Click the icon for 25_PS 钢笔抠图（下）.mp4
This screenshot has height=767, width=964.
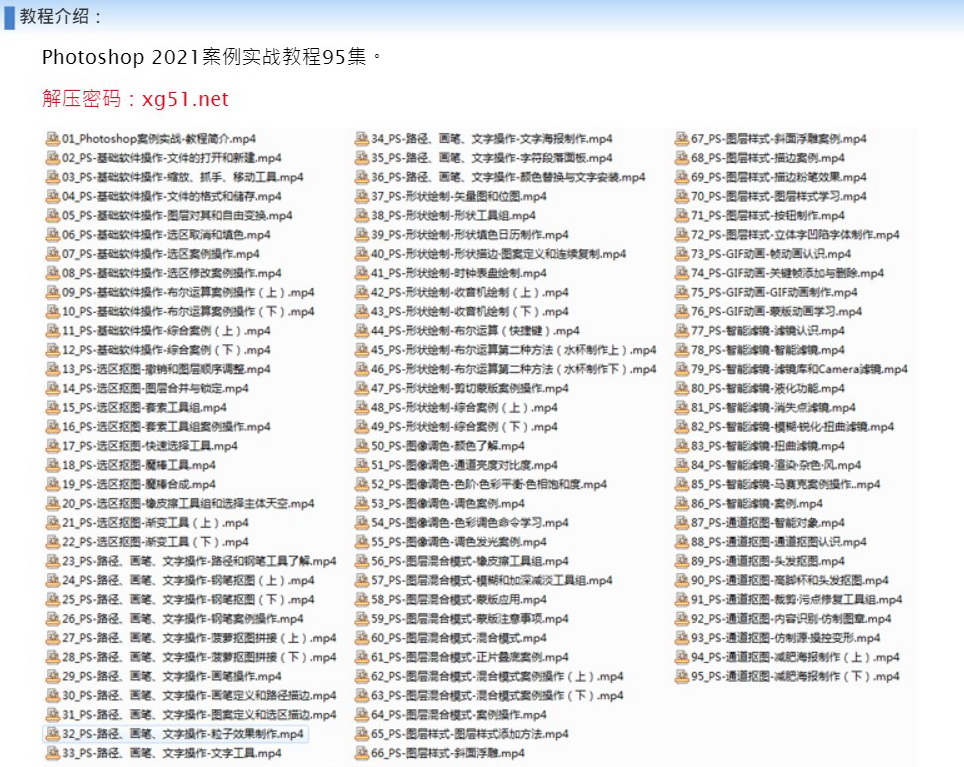point(53,599)
